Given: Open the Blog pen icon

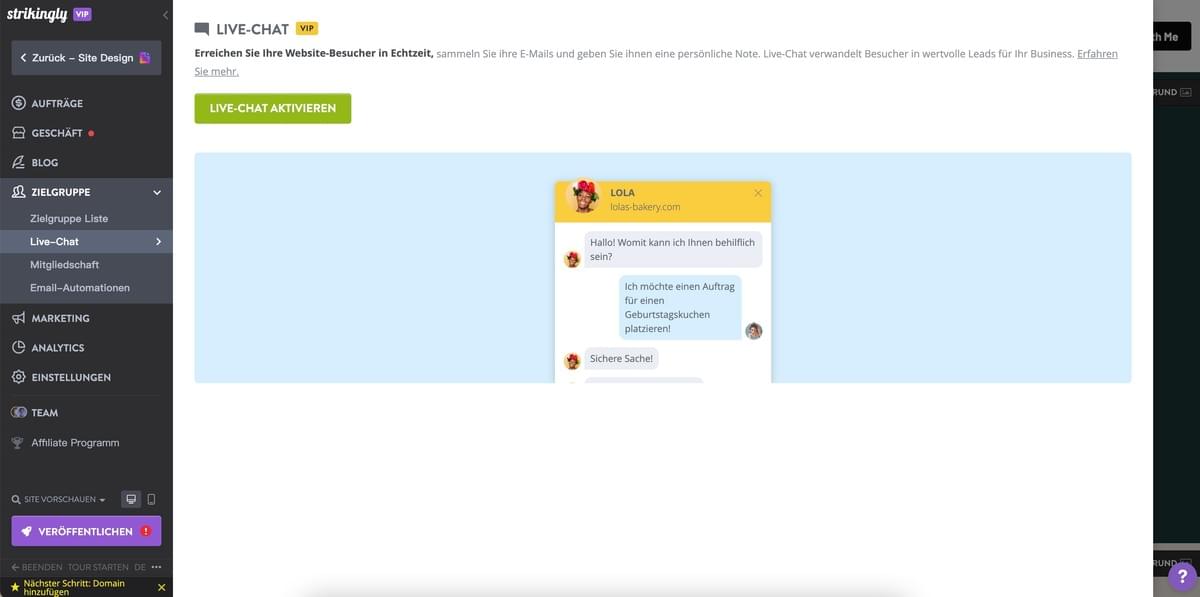Looking at the screenshot, I should click(x=17, y=162).
